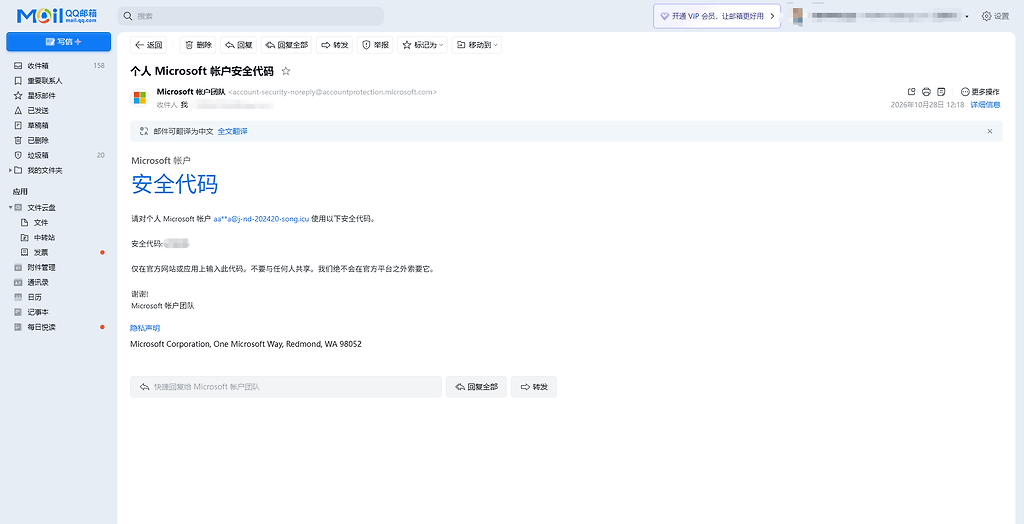Viewport: 1024px width, 524px height.
Task: Click 开通 VIP 会员 banner
Action: tap(716, 16)
